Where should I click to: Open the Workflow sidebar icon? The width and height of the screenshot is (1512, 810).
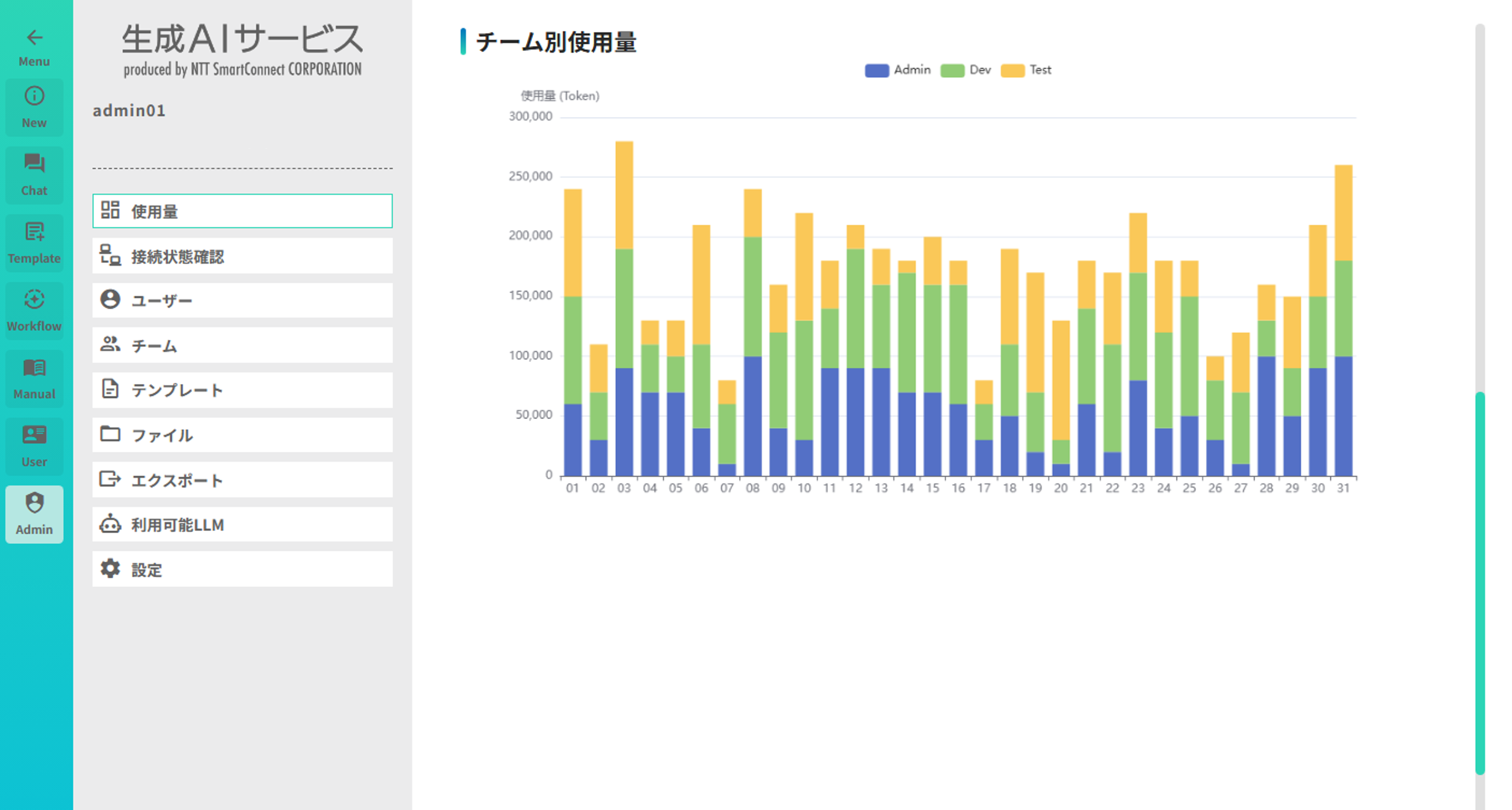tap(34, 299)
